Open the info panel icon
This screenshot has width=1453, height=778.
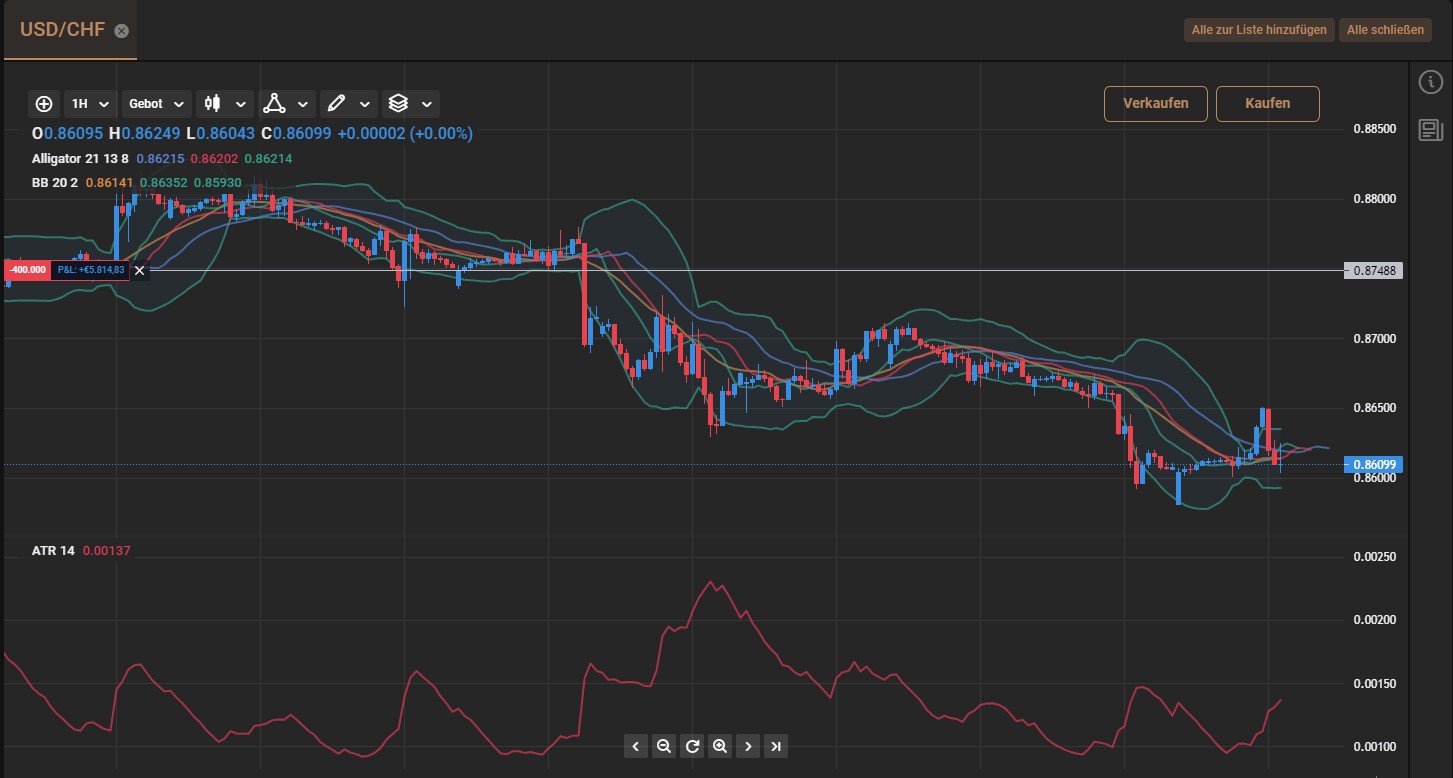[1431, 82]
